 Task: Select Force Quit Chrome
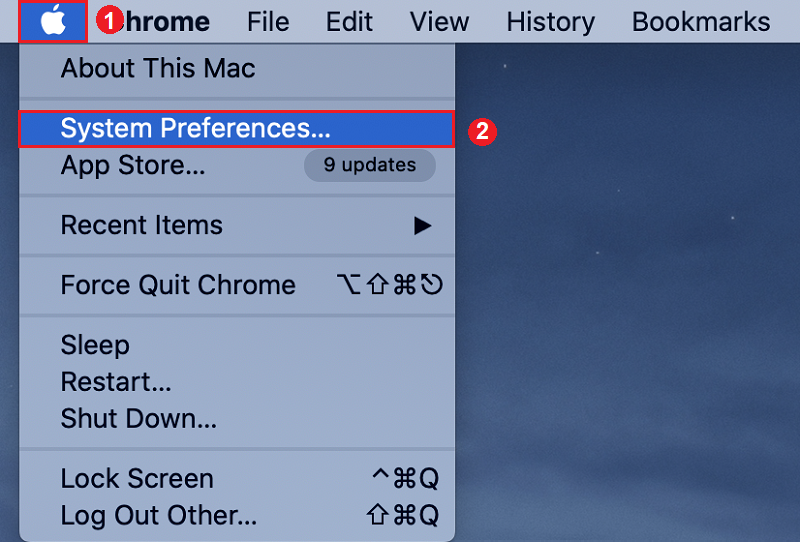tap(178, 285)
